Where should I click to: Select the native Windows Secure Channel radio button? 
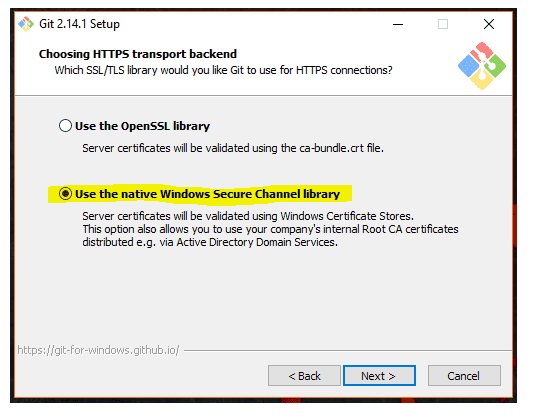click(65, 194)
